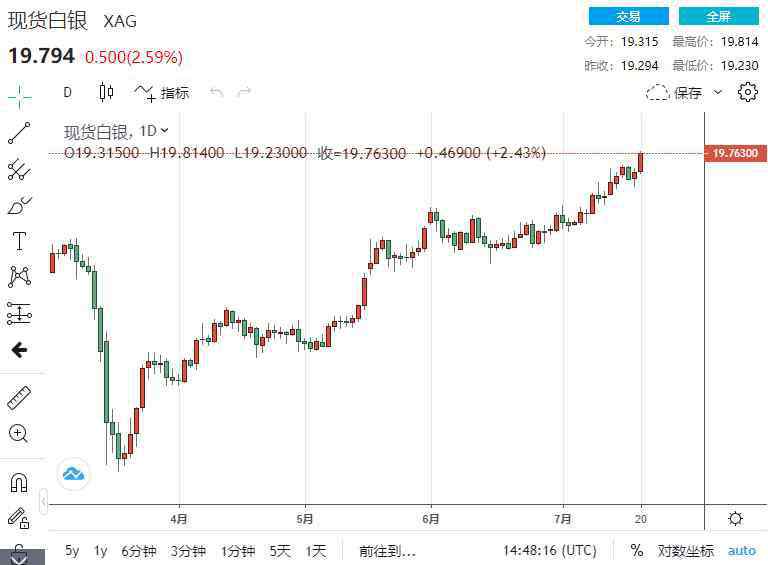This screenshot has width=768, height=565.
Task: Select the 5y time range
Action: pos(72,551)
